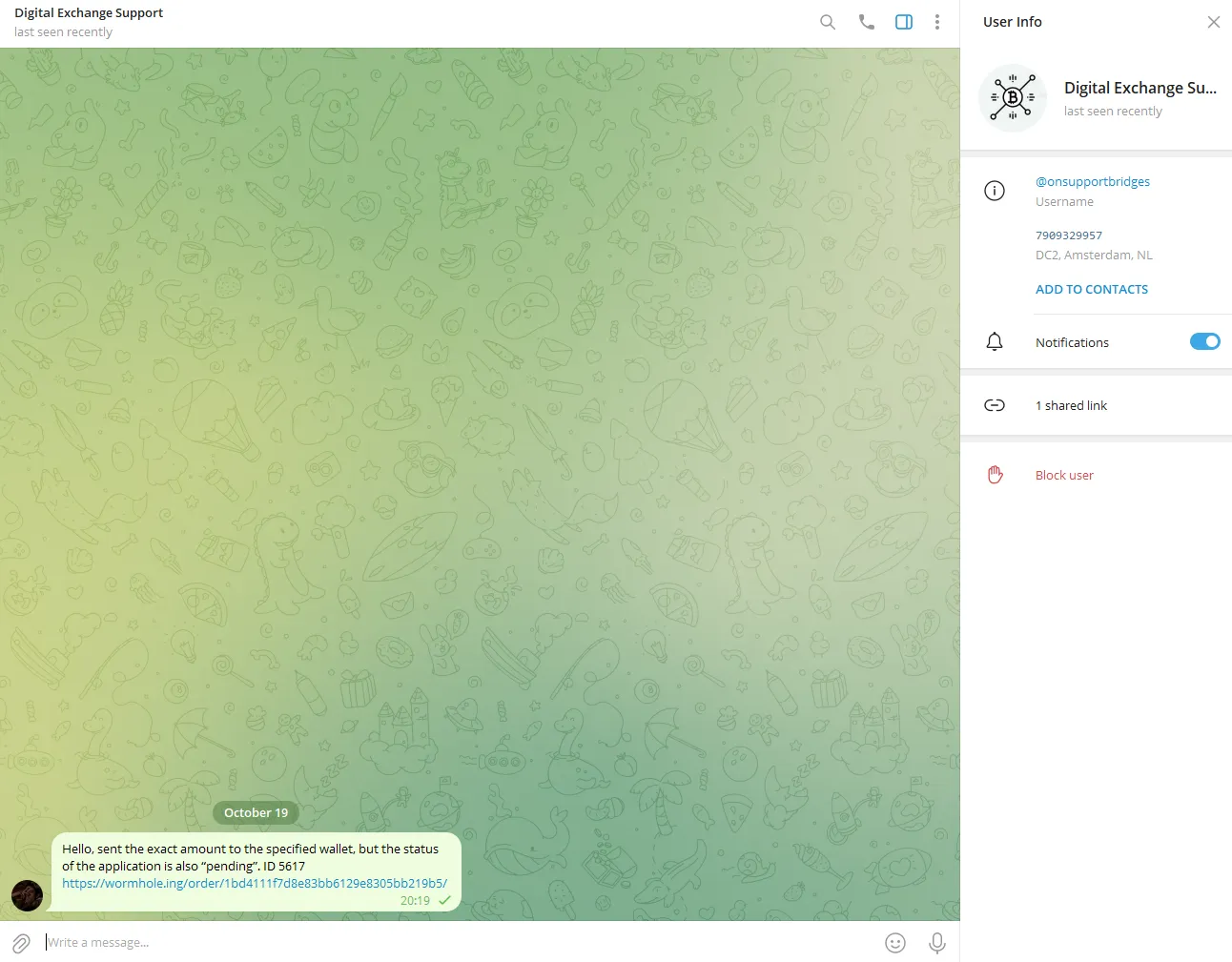Screen dimensions: 1232x962
Task: Attach a file with the paperclip icon
Action: [21, 943]
